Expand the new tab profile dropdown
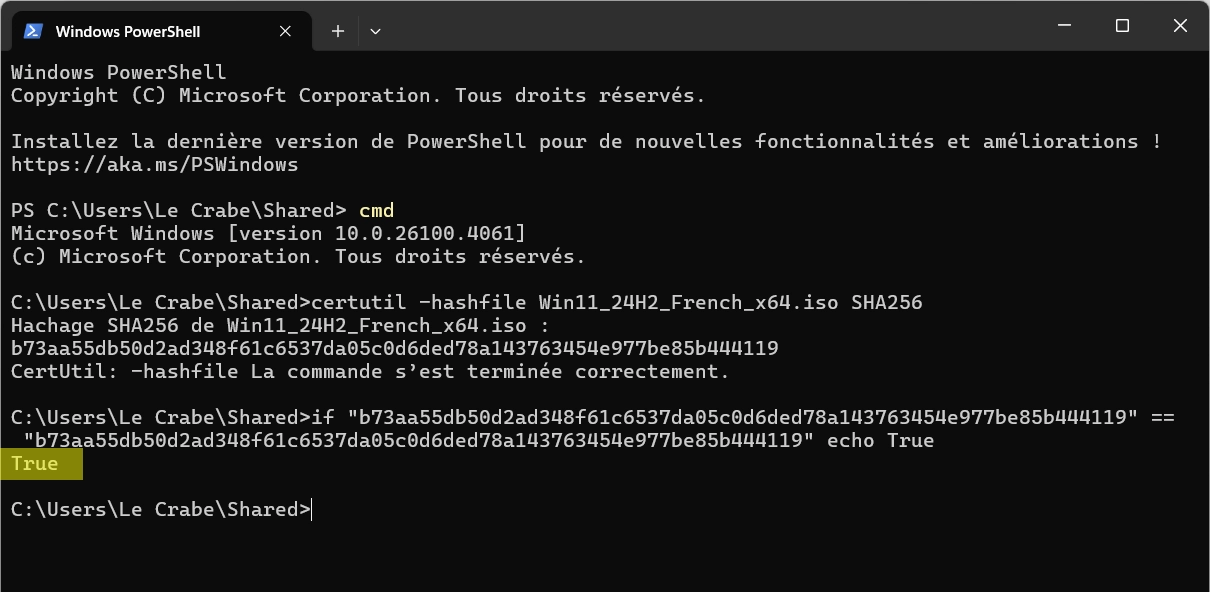This screenshot has width=1210, height=592. pos(375,31)
